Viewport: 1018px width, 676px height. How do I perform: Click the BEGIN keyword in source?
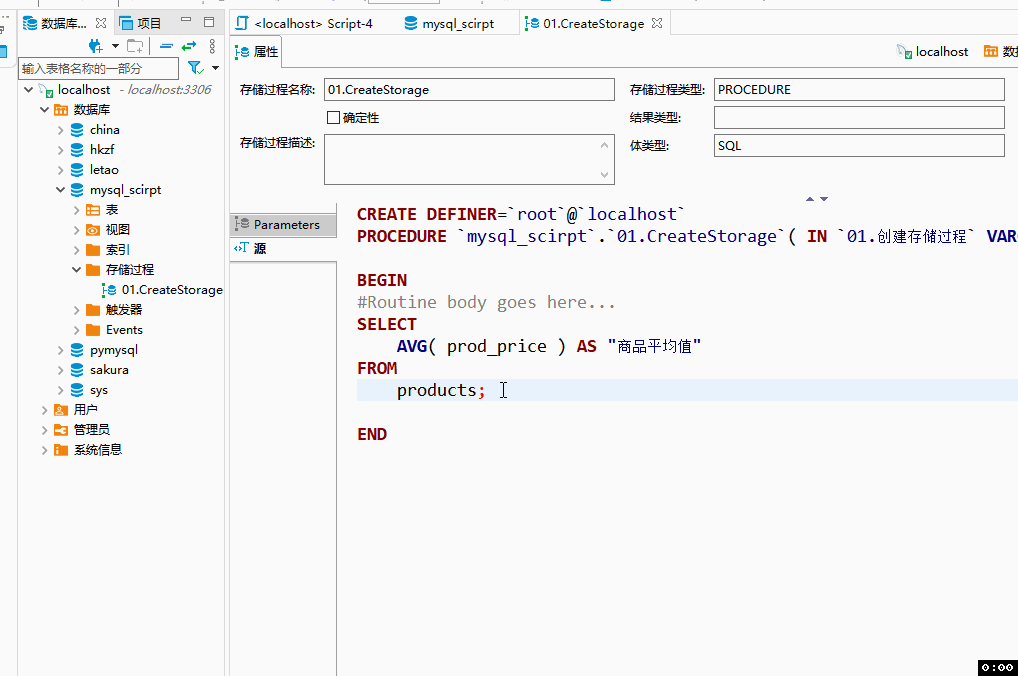[382, 281]
